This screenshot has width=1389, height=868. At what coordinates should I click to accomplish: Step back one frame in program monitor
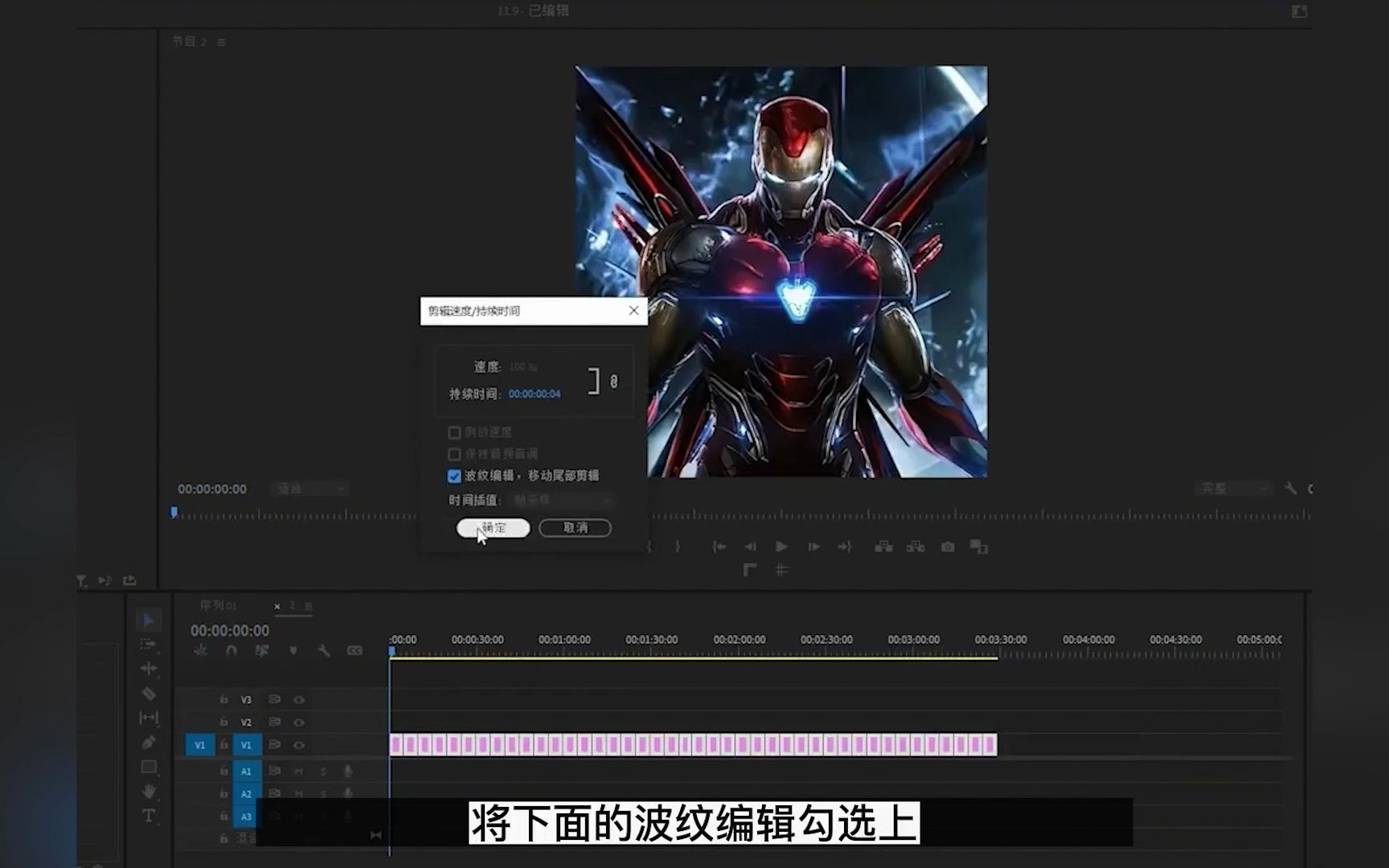[x=750, y=547]
